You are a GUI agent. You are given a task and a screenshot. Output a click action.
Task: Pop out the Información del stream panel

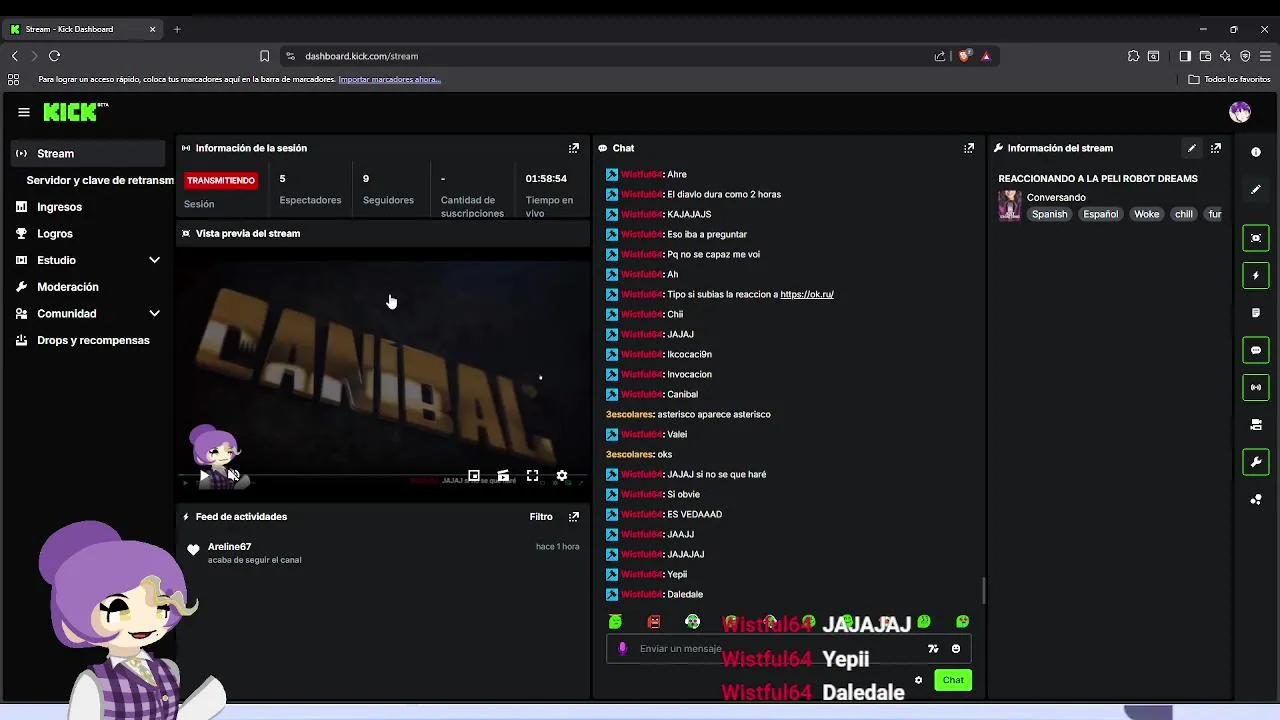click(x=1216, y=148)
